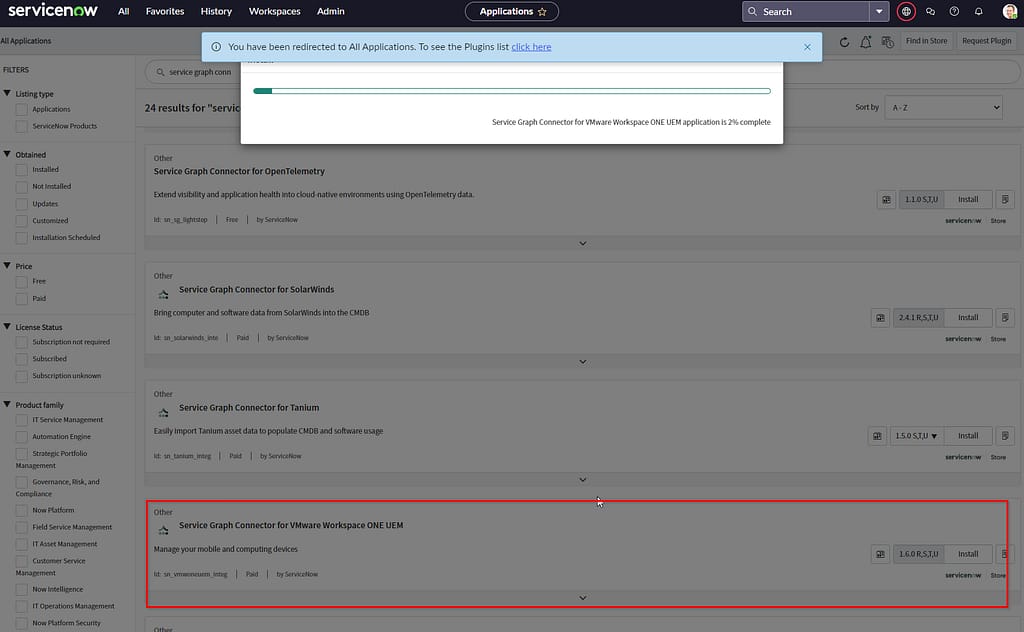Open the user profile avatar
1024x632 pixels.
[1009, 11]
